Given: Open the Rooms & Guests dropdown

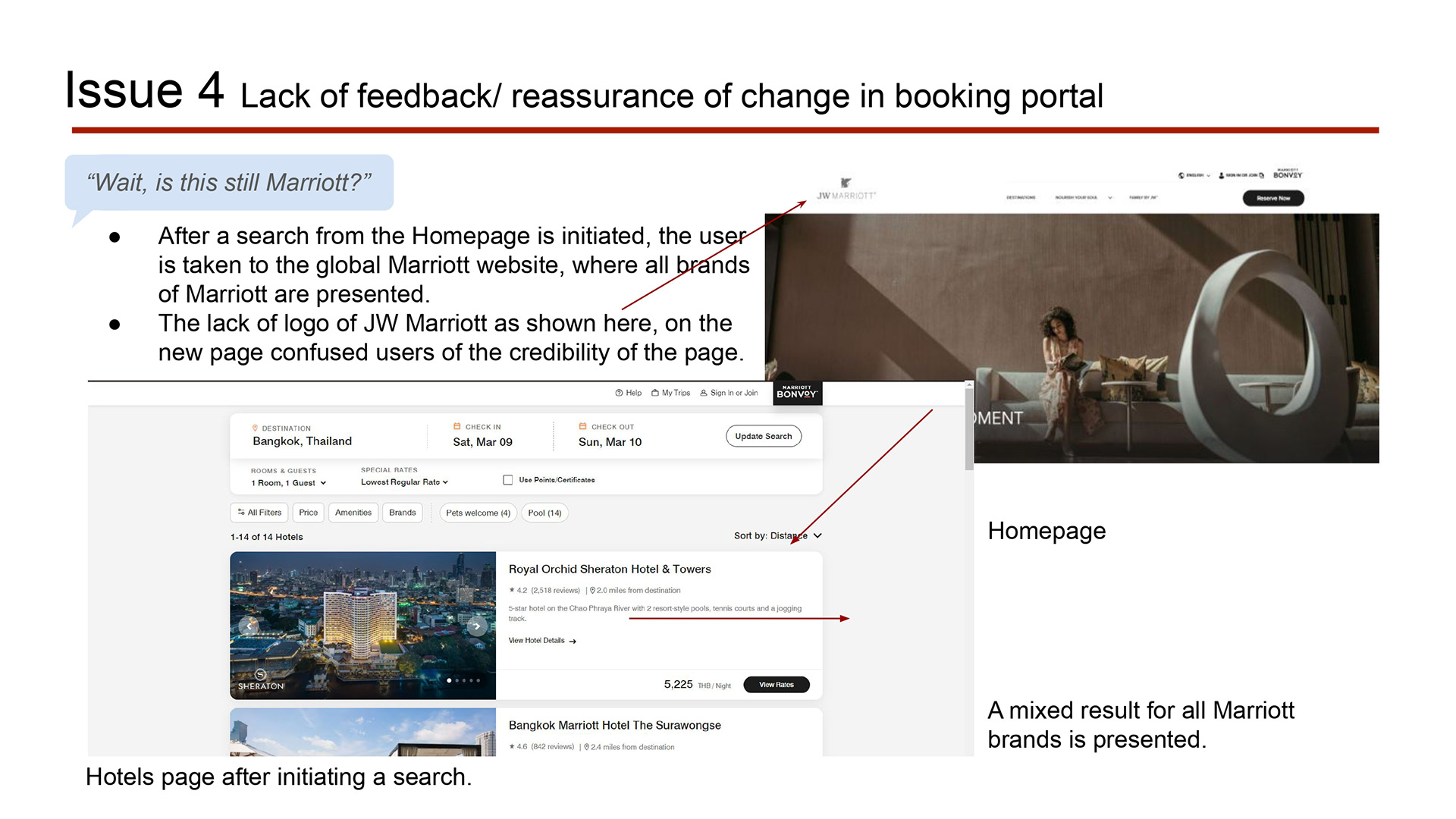Looking at the screenshot, I should pos(289,483).
